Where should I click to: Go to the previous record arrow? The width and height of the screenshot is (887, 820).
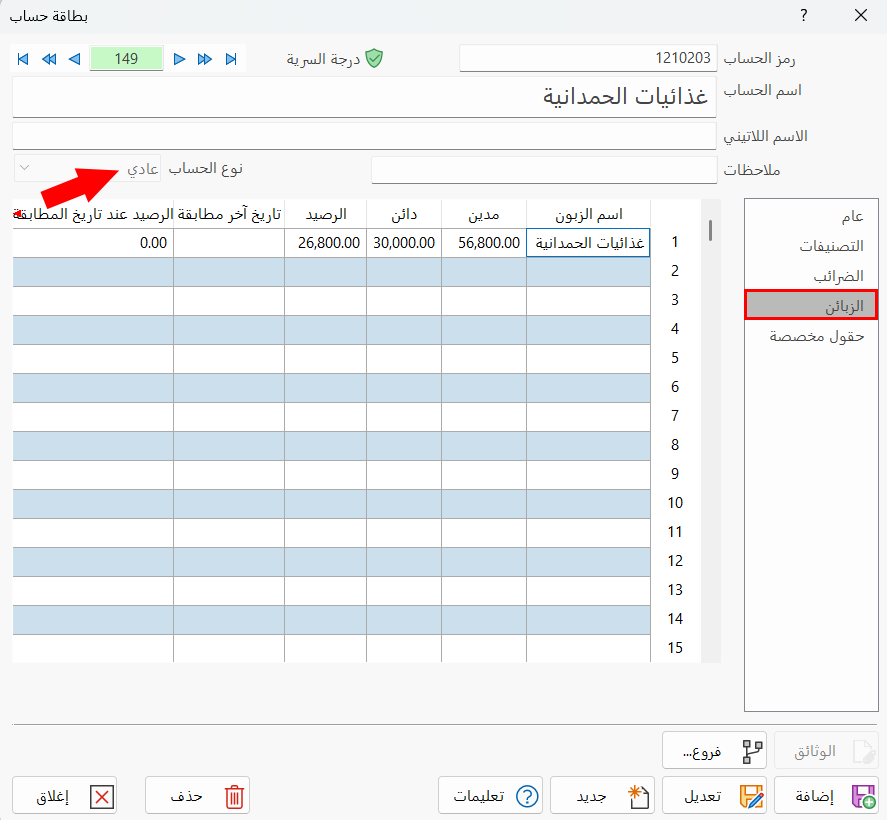[74, 59]
